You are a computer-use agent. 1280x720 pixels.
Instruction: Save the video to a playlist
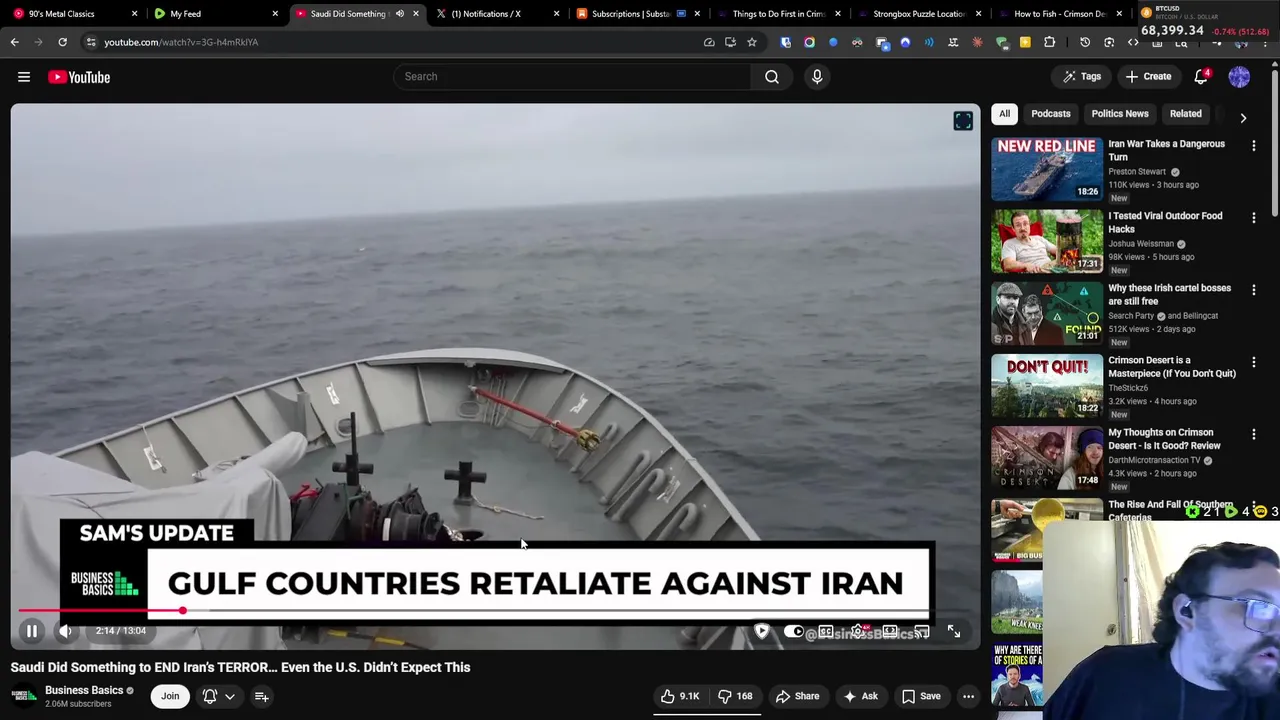click(x=921, y=696)
